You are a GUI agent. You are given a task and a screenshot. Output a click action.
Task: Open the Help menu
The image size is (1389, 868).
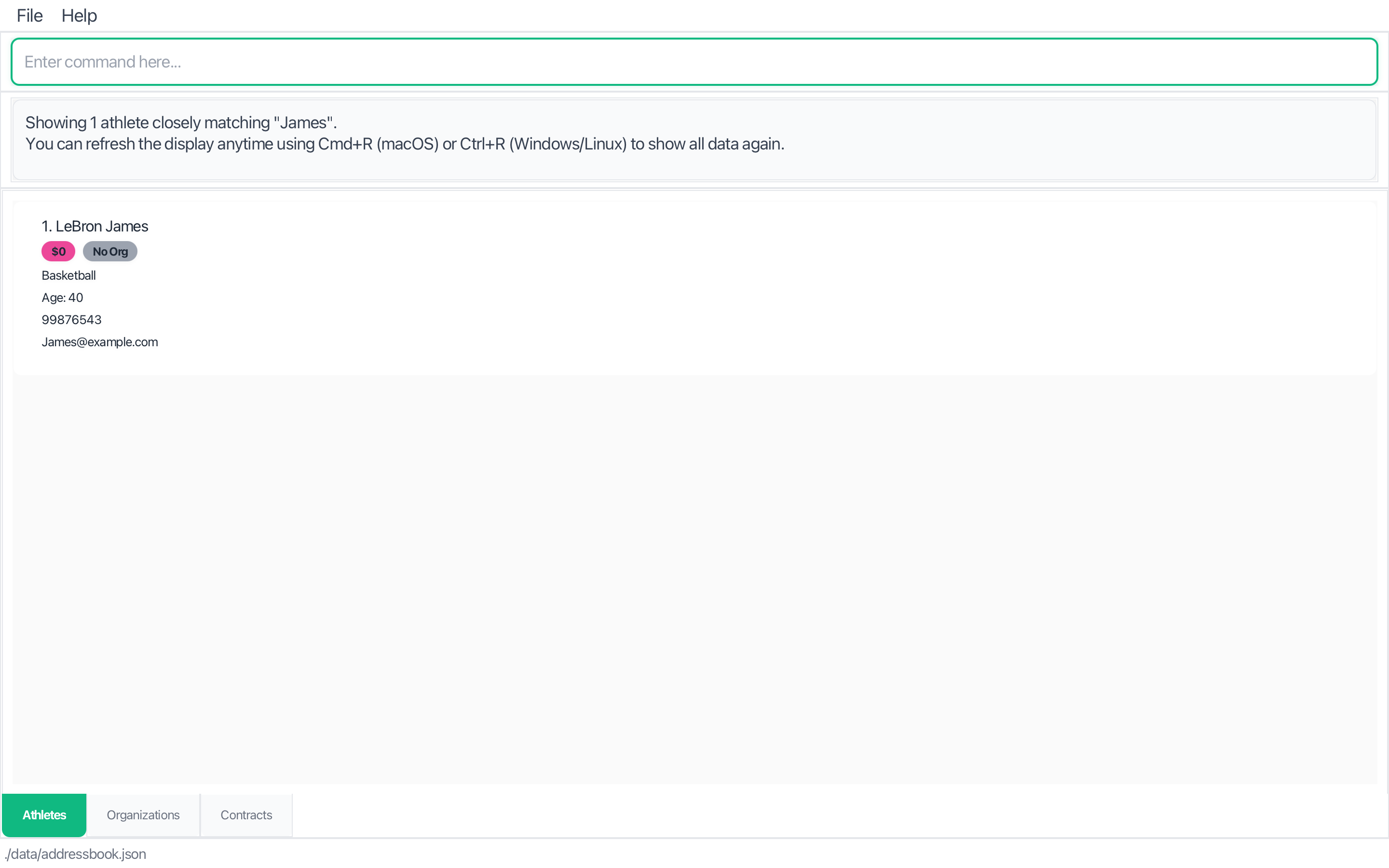pos(79,15)
